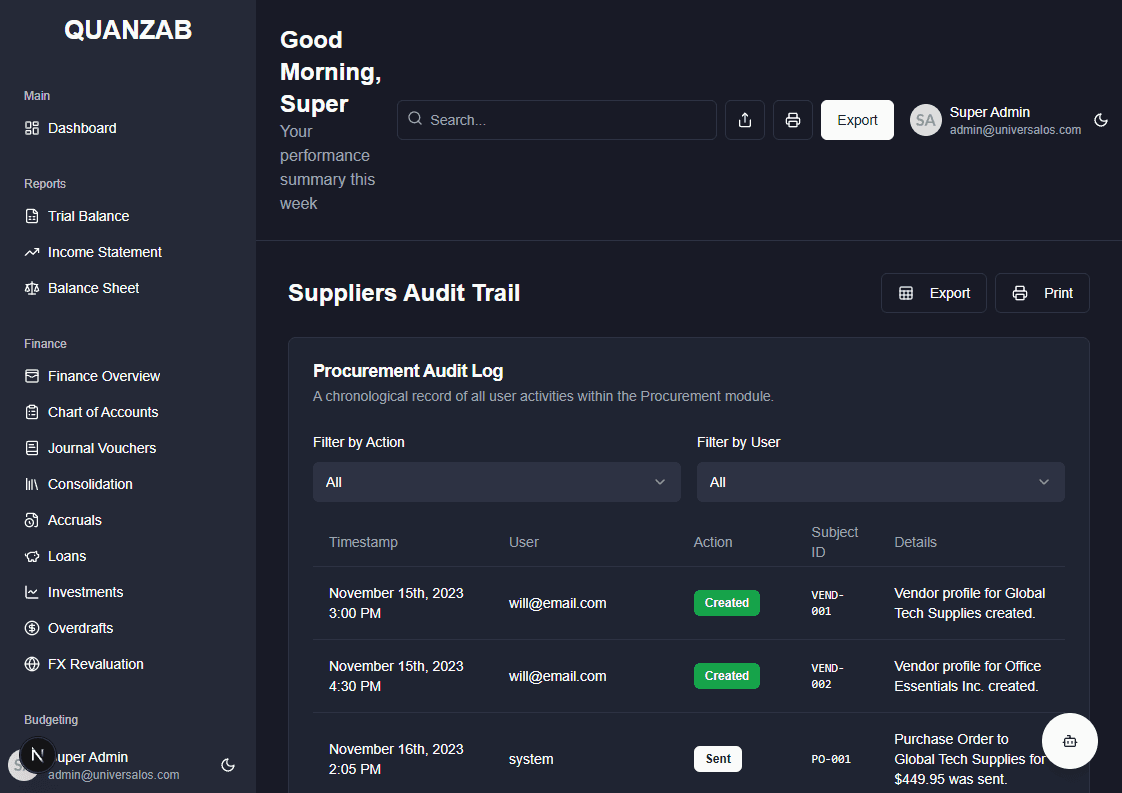Click Export button beside Suppliers Audit Trail
The width and height of the screenshot is (1122, 793).
click(934, 293)
